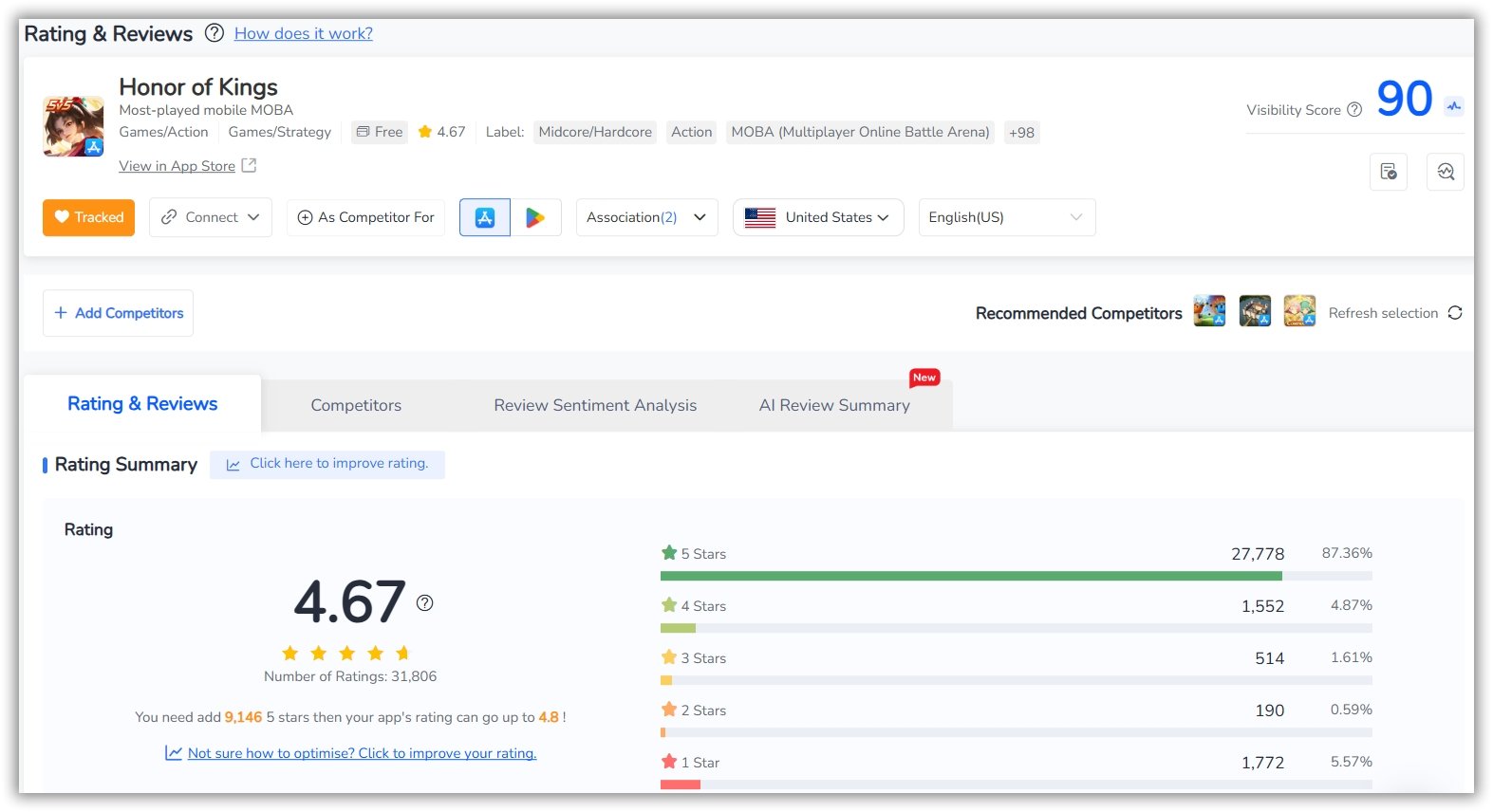The height and width of the screenshot is (812, 1493).
Task: Open the United States country dropdown
Action: coord(818,217)
